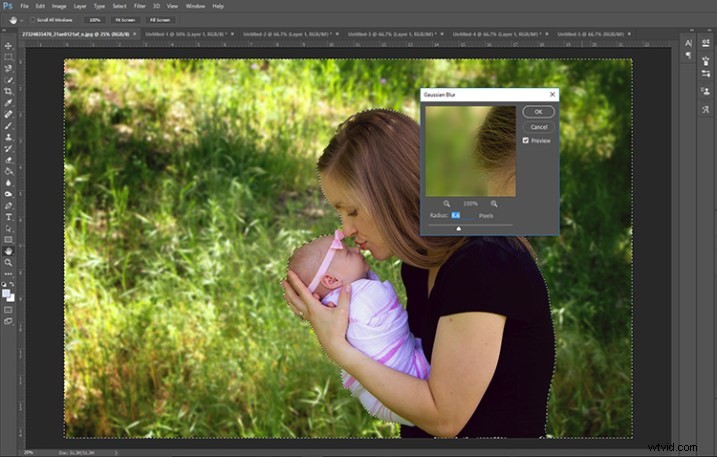Select the Path Selection tool
This screenshot has height=457, width=717.
(x=8, y=228)
